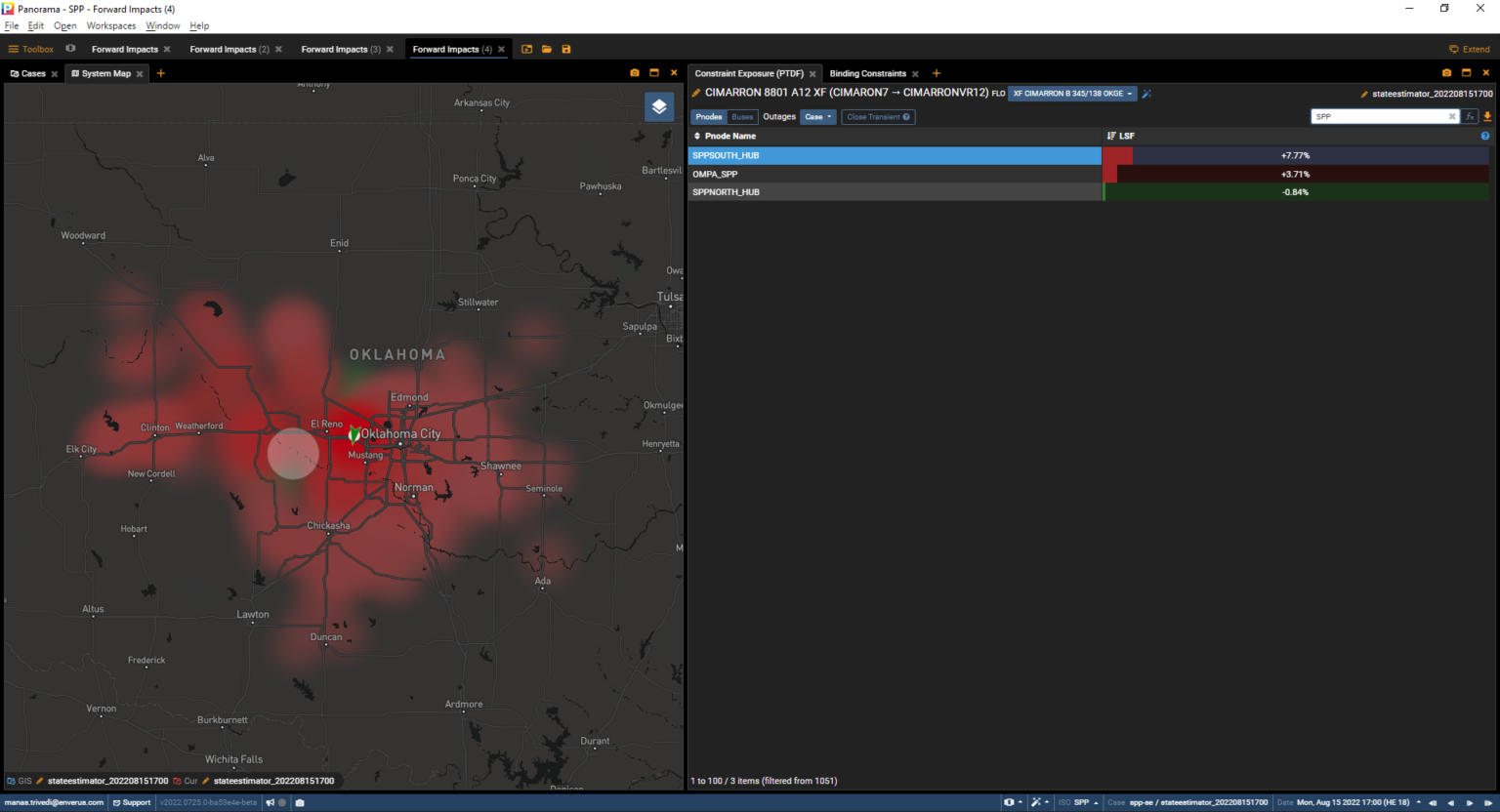Viewport: 1500px width, 812px height.
Task: Toggle the Close Transient option
Action: (878, 117)
